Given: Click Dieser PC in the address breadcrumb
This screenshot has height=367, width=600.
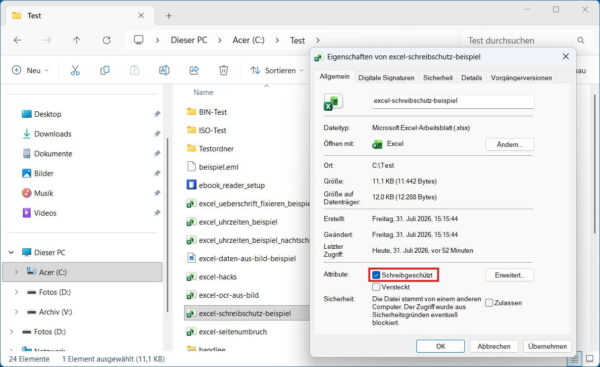Looking at the screenshot, I should click(189, 40).
